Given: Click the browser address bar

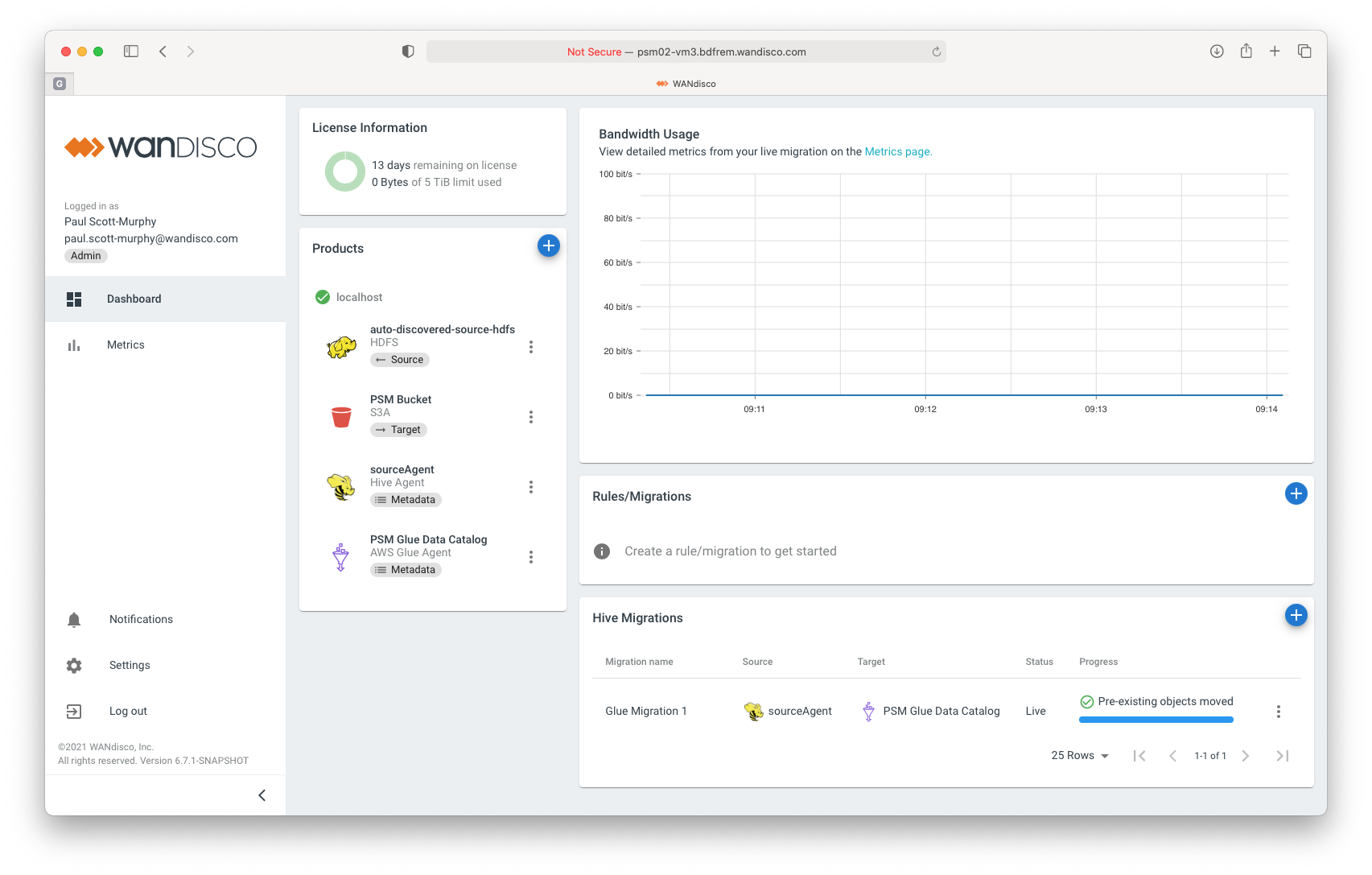Looking at the screenshot, I should point(686,52).
